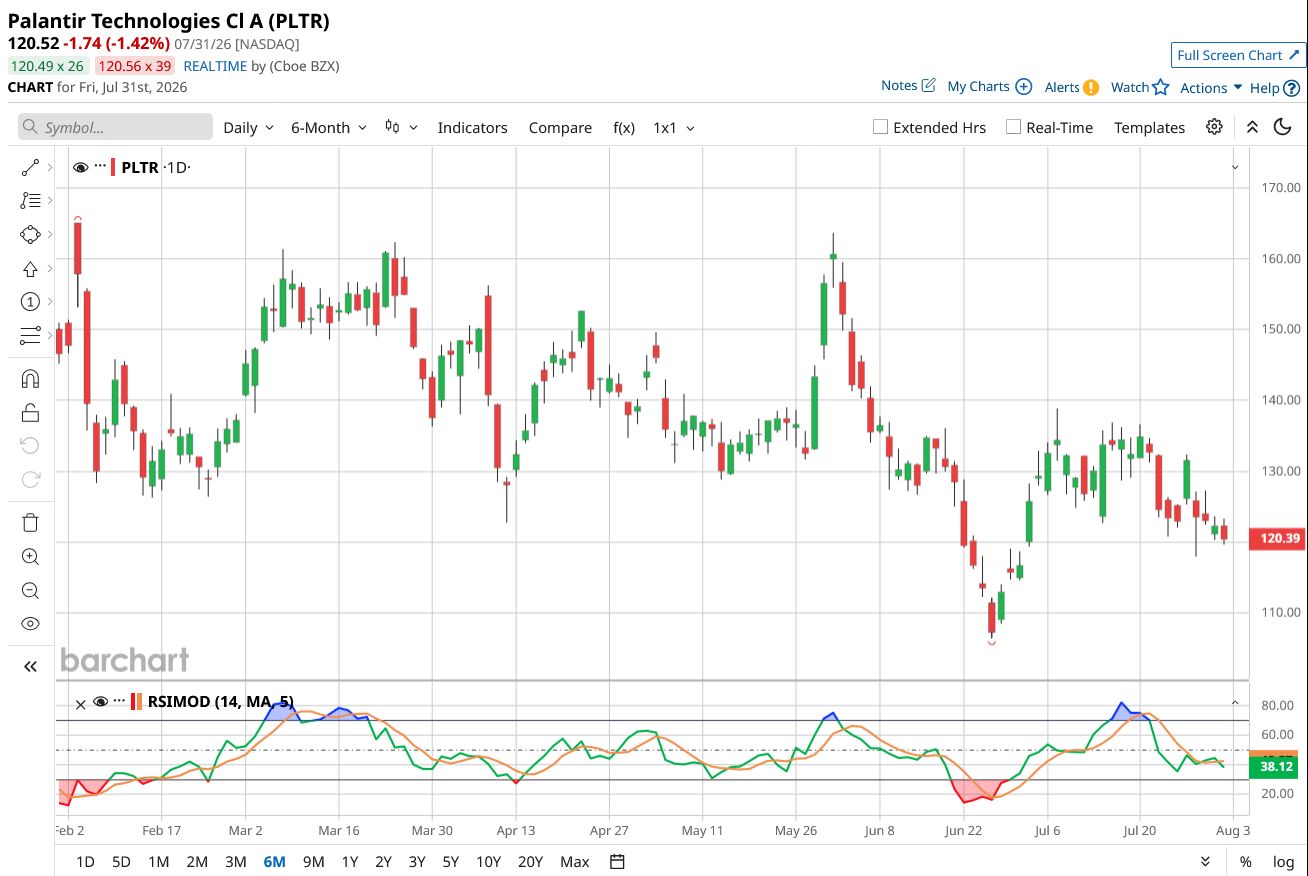
Task: Select the 5D time range
Action: tap(121, 862)
